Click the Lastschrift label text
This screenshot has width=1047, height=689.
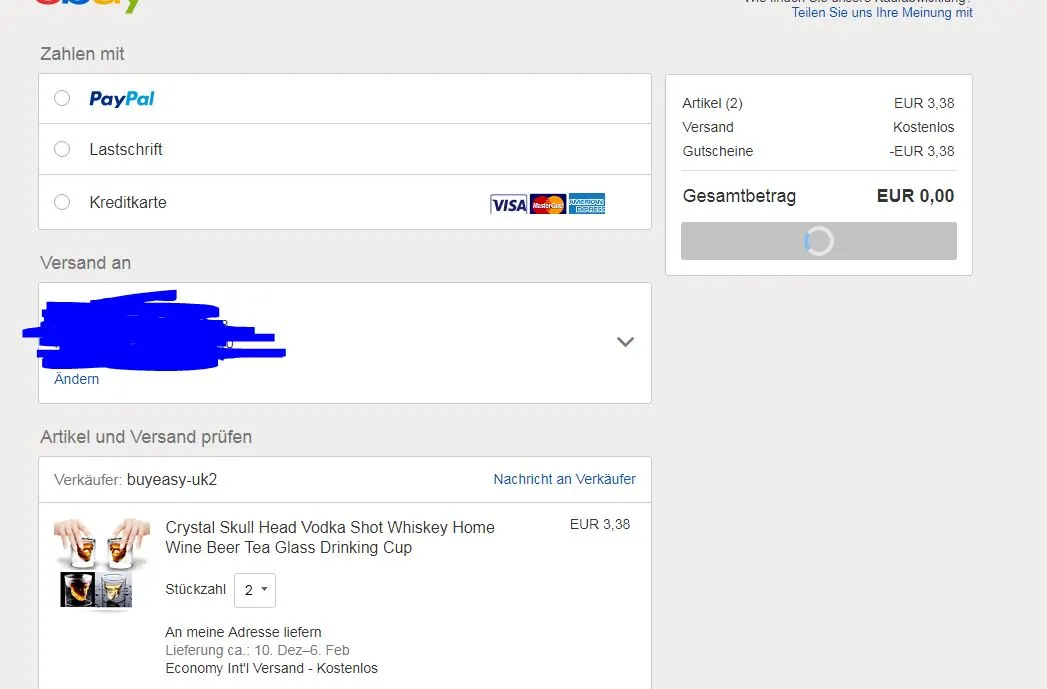click(126, 150)
